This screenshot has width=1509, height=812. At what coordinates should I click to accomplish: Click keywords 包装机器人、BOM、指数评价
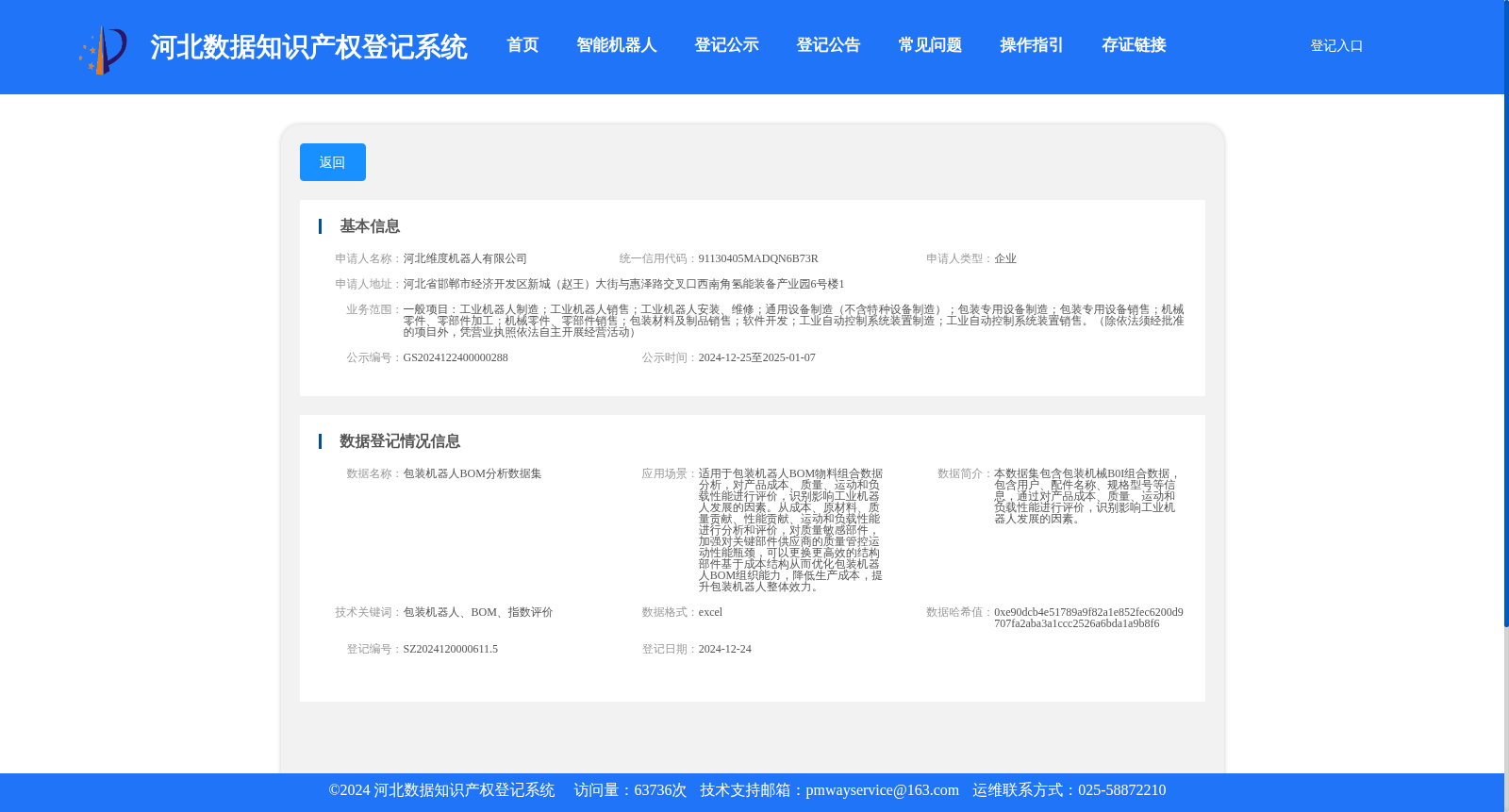[x=478, y=612]
